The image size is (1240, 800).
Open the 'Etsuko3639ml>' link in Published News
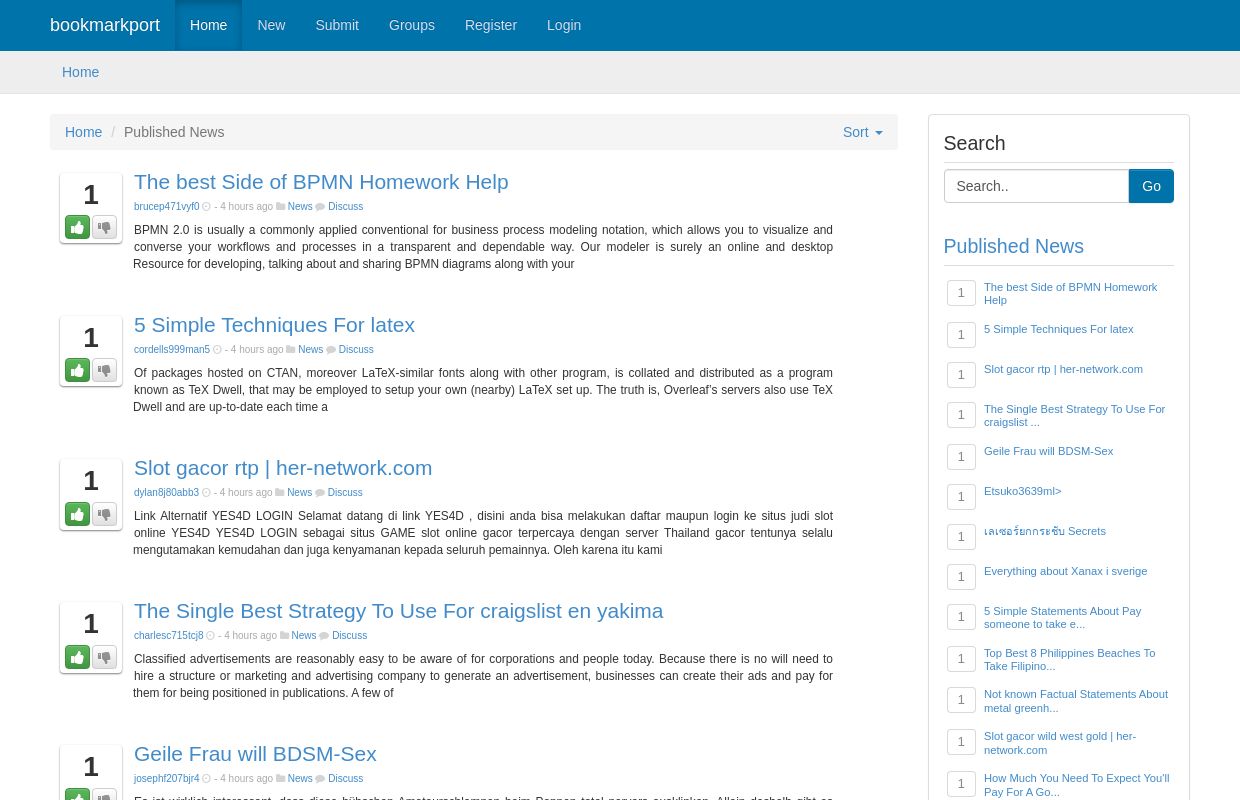click(1022, 491)
